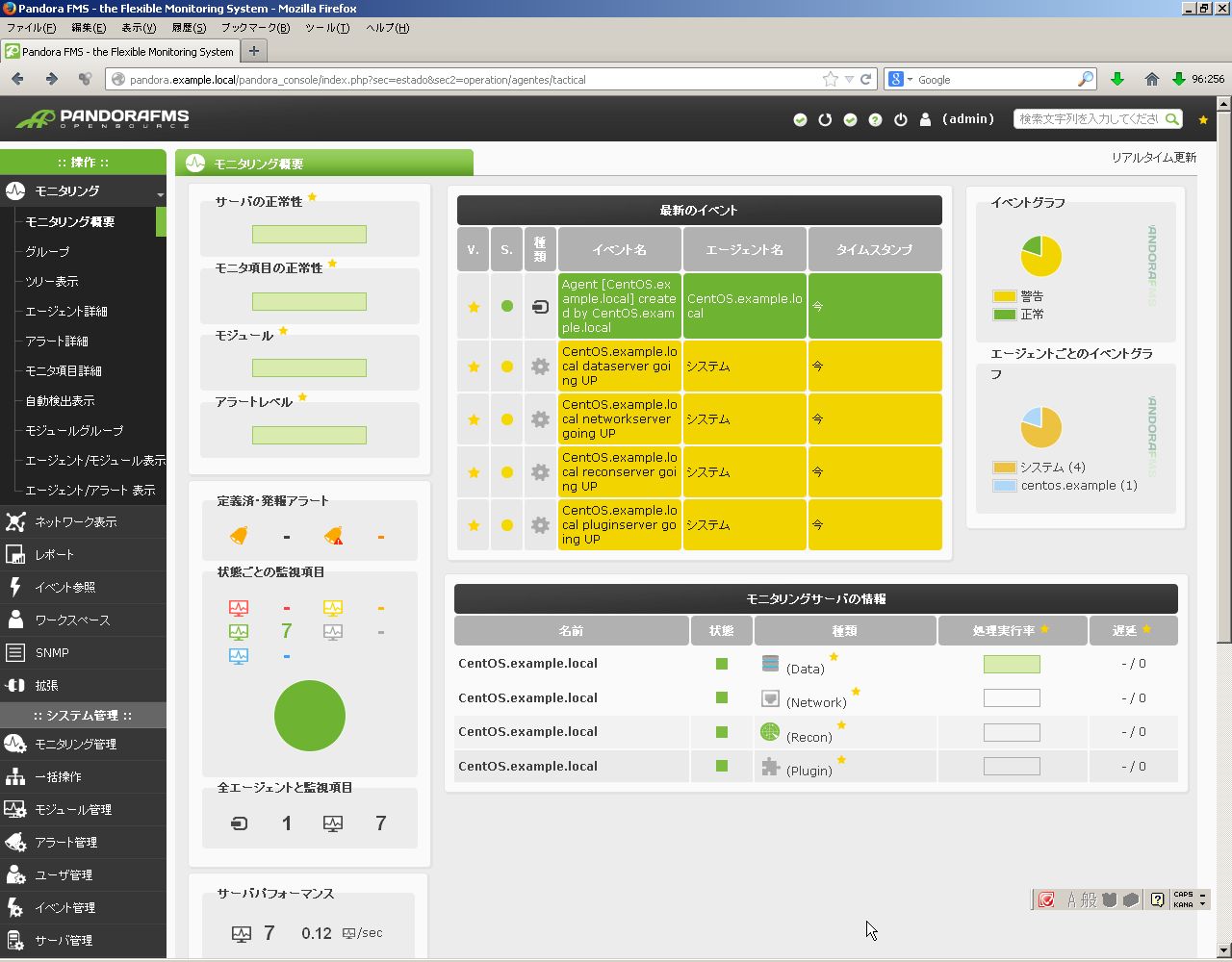Click the Firefox home icon
The height and width of the screenshot is (962, 1232).
pos(1151,79)
